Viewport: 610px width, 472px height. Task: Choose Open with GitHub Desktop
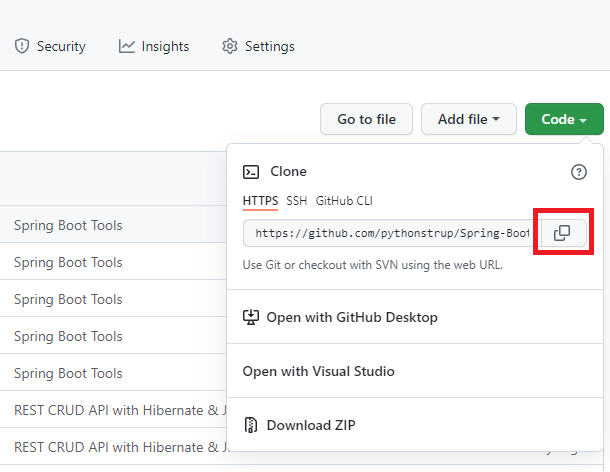click(415, 317)
